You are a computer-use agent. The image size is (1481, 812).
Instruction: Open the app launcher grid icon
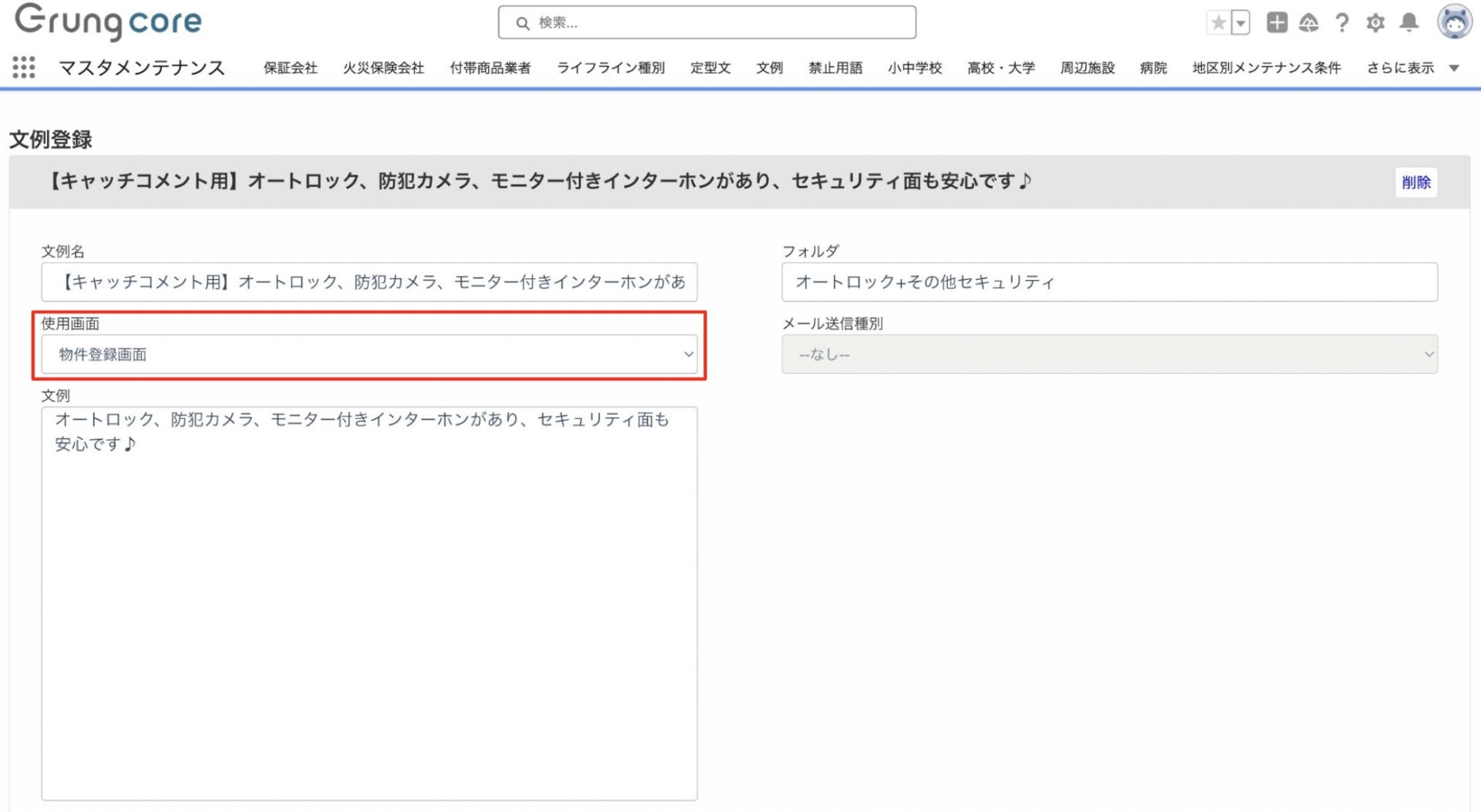click(x=24, y=68)
